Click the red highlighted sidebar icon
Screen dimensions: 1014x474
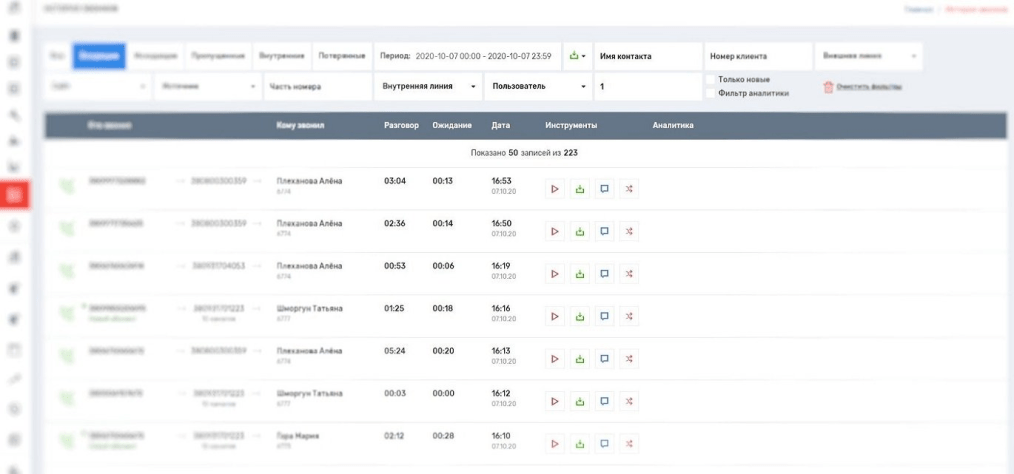15,195
